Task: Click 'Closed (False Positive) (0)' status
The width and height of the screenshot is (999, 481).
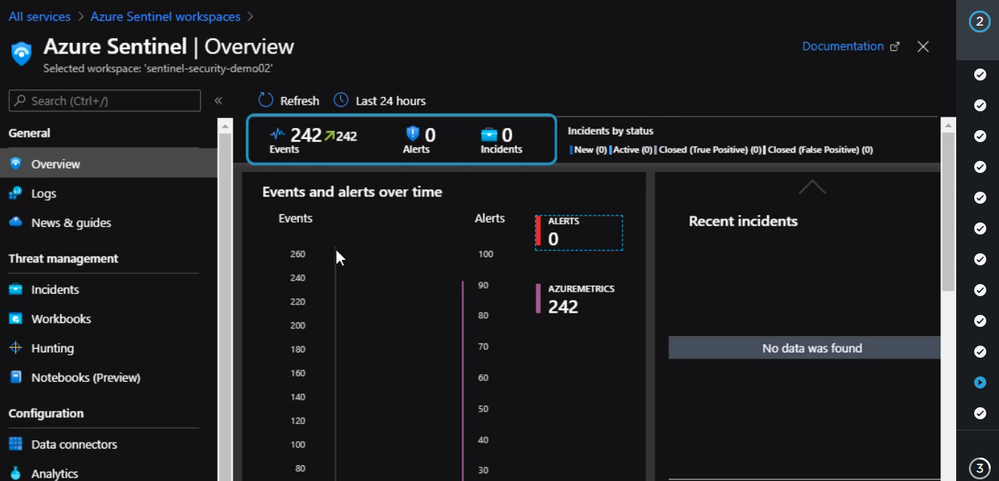Action: coord(819,150)
